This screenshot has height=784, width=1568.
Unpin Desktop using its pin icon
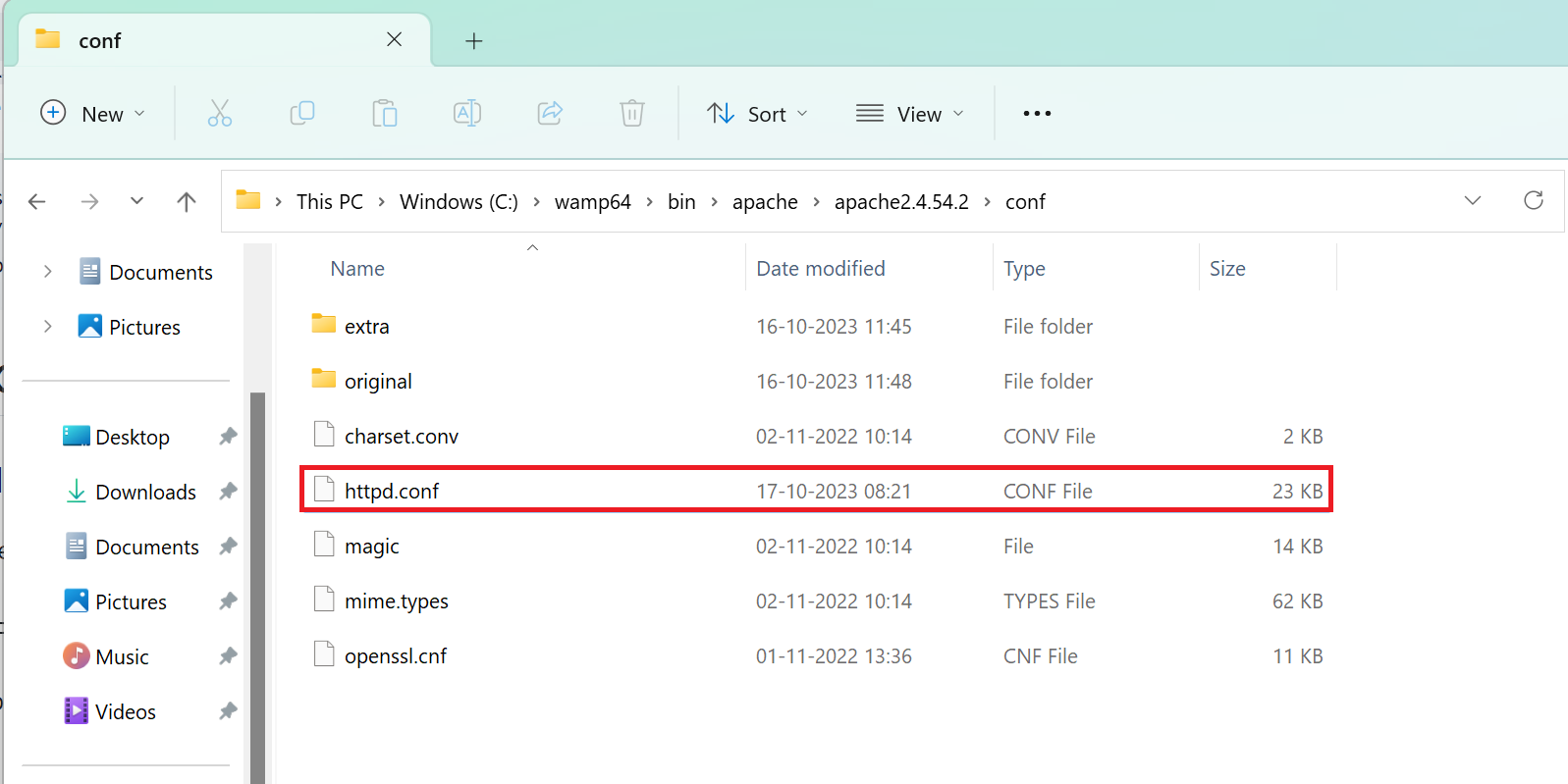tap(228, 437)
